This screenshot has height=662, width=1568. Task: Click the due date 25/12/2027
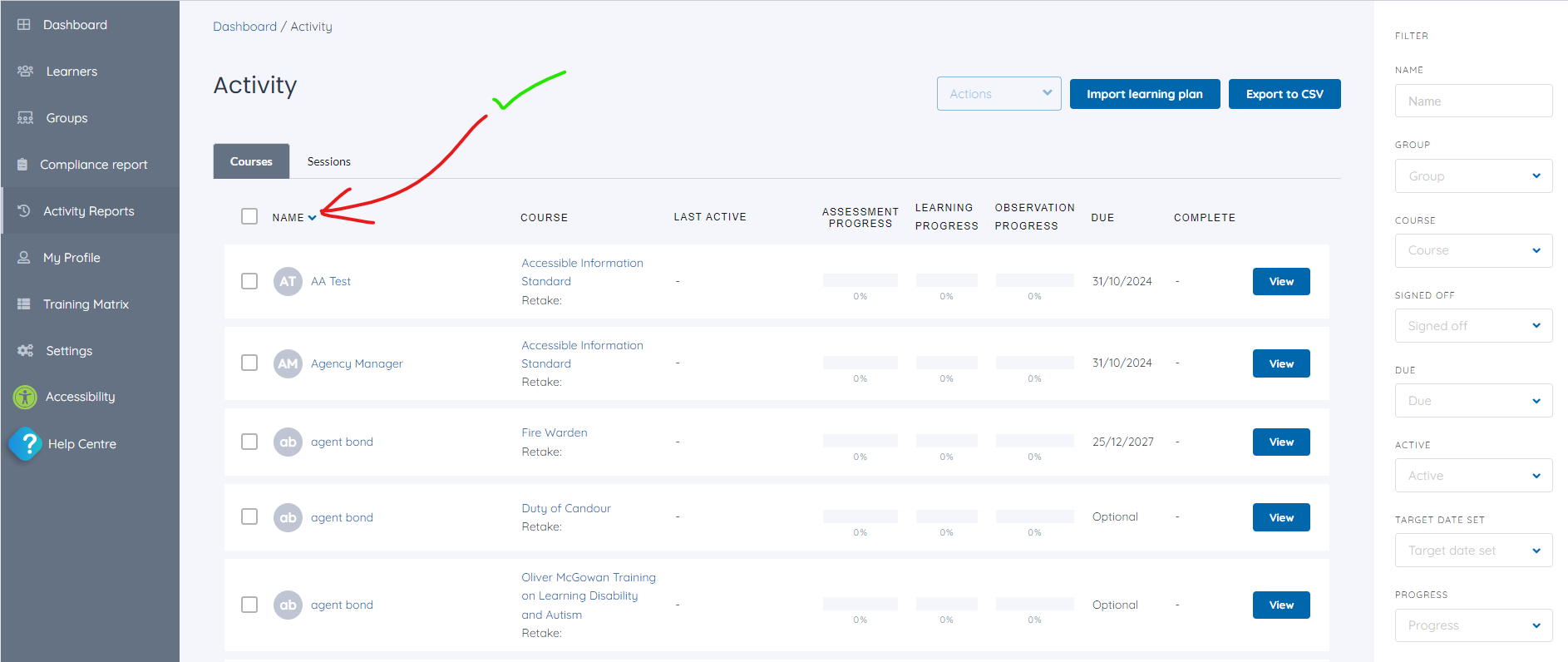(x=1123, y=442)
